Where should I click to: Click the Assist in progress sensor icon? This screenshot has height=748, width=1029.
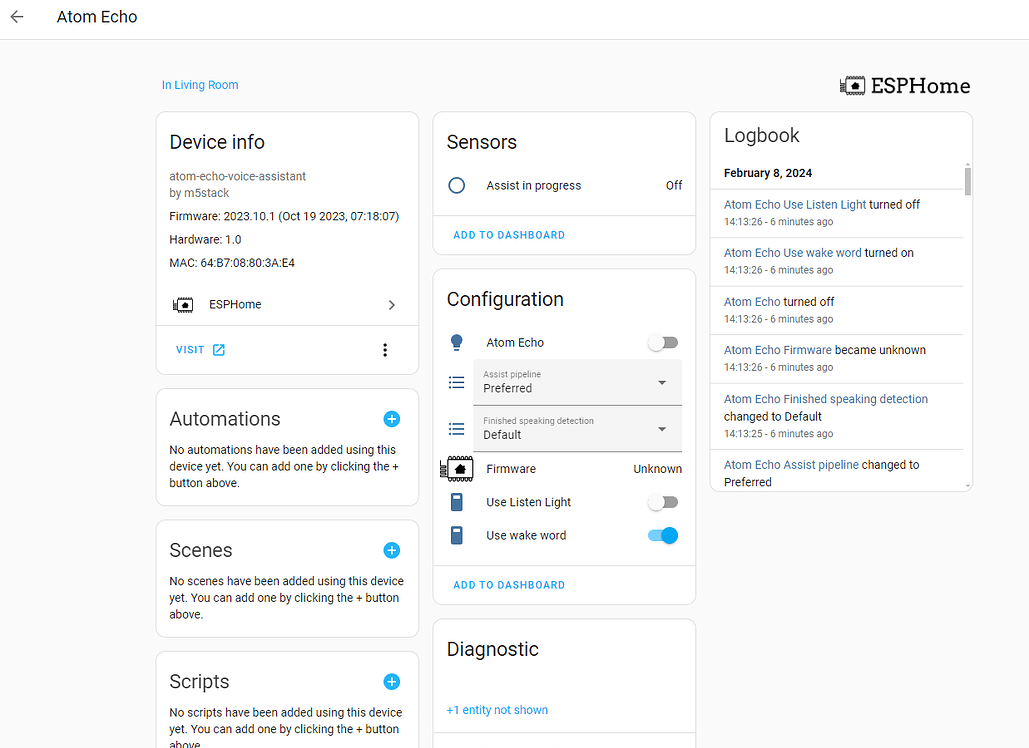(x=456, y=185)
